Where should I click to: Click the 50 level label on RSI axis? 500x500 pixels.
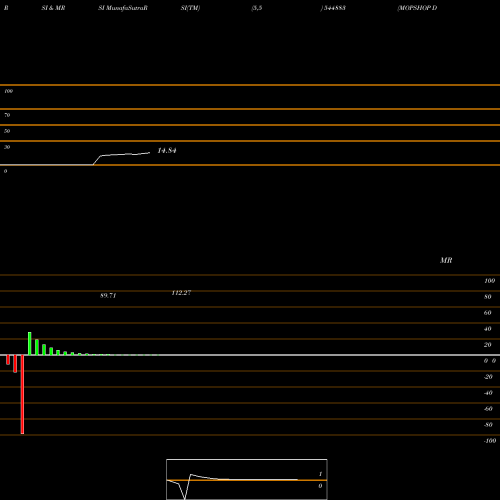[7, 131]
